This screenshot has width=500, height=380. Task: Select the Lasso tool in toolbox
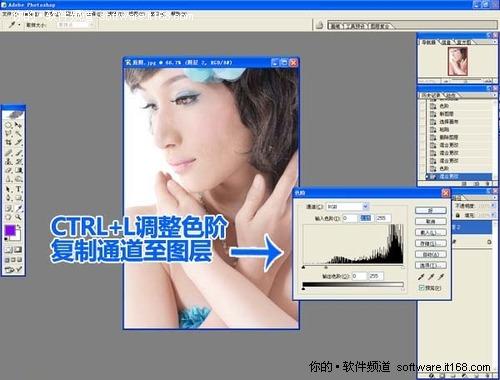pos(8,133)
